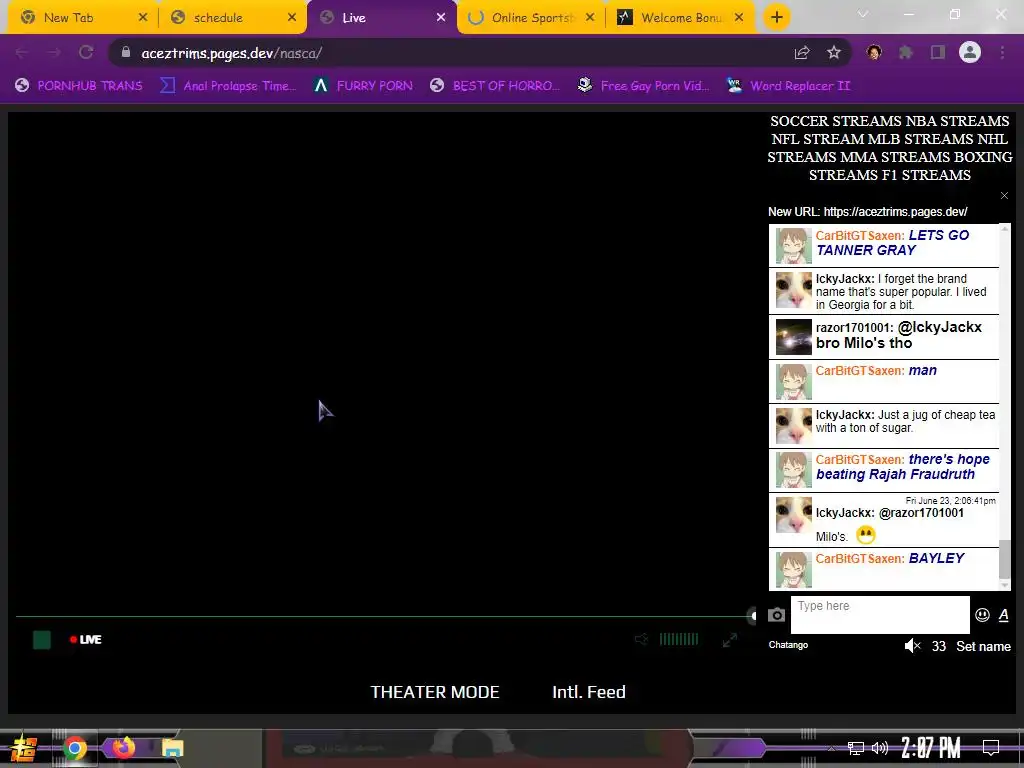Open the BEST OF HORRO... bookmark
The width and height of the screenshot is (1024, 768).
[x=494, y=86]
